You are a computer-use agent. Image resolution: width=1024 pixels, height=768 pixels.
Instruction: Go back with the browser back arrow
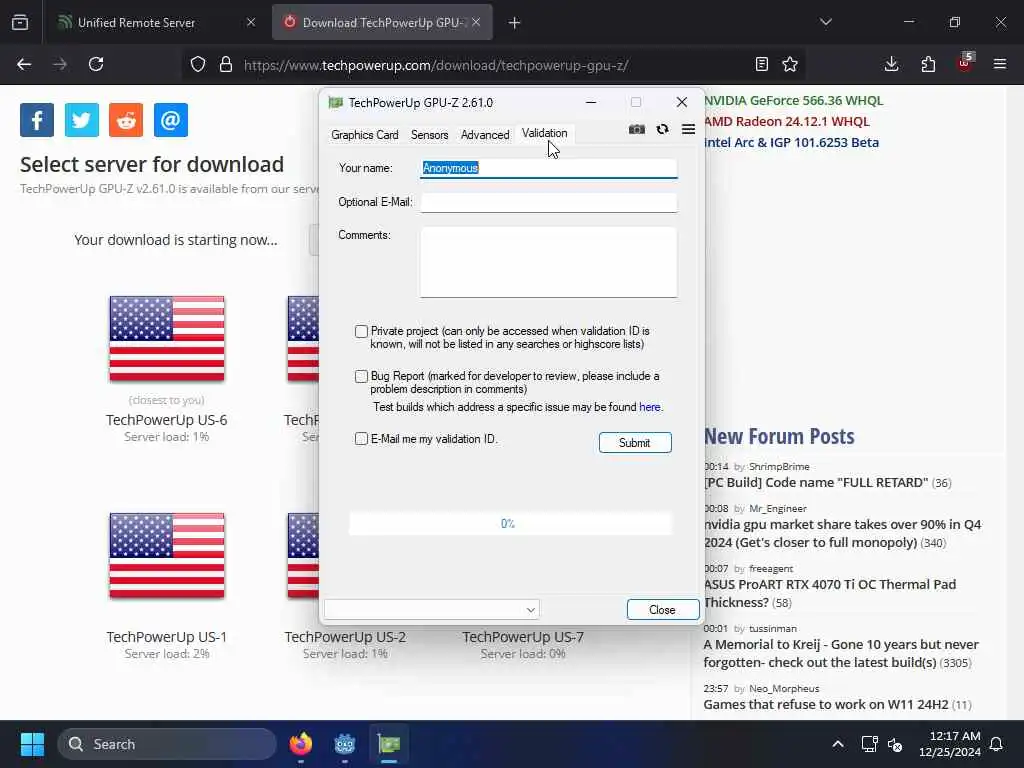click(x=24, y=64)
